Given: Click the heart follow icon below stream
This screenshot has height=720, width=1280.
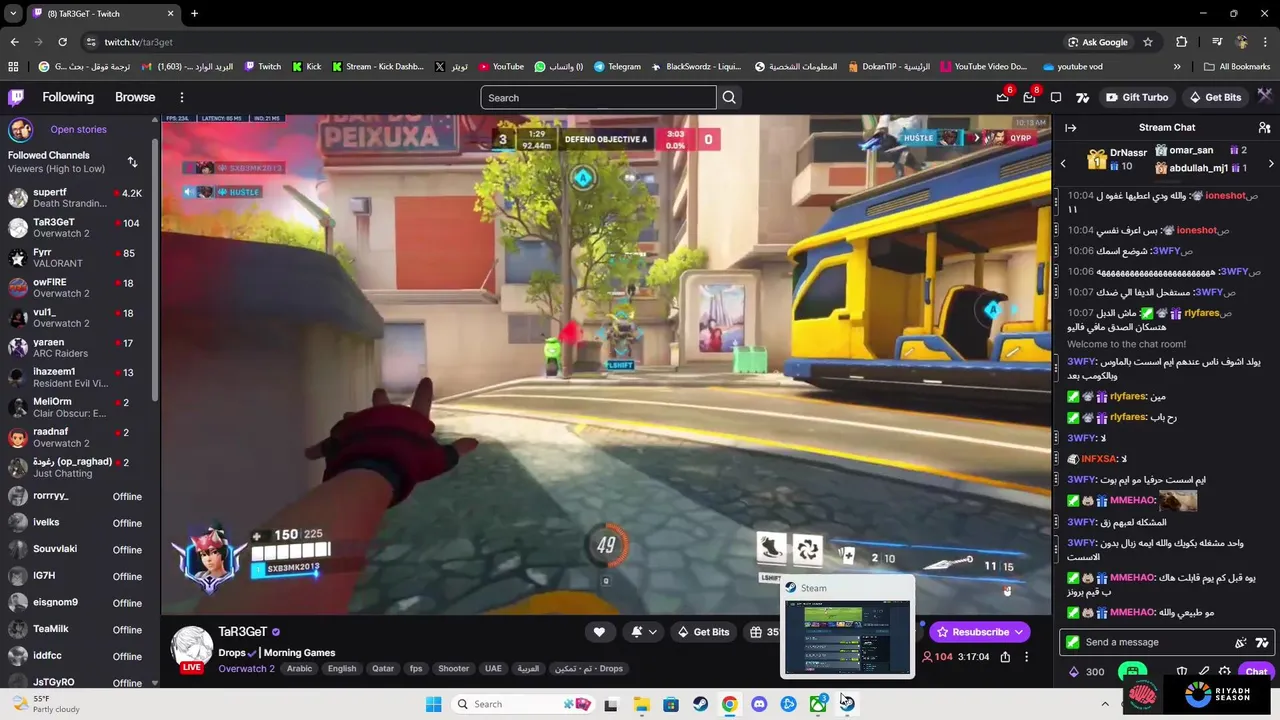Looking at the screenshot, I should (599, 632).
